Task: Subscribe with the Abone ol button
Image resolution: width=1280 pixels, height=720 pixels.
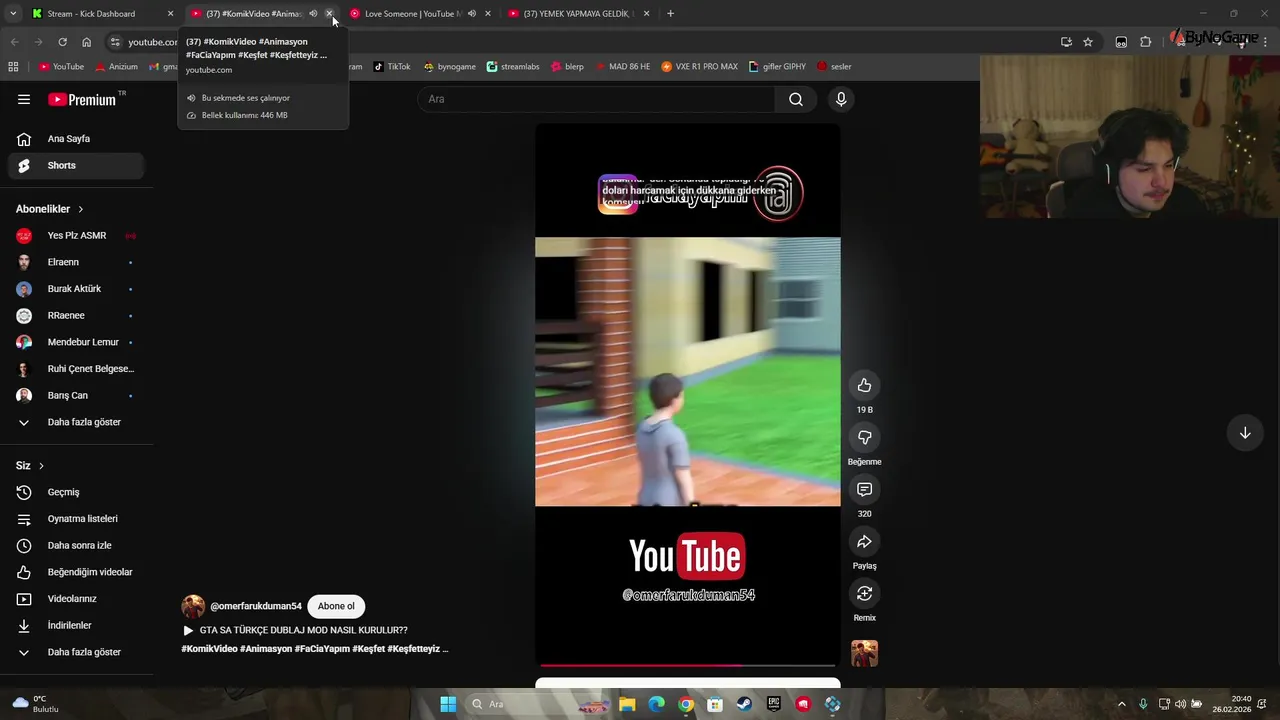Action: [x=336, y=606]
